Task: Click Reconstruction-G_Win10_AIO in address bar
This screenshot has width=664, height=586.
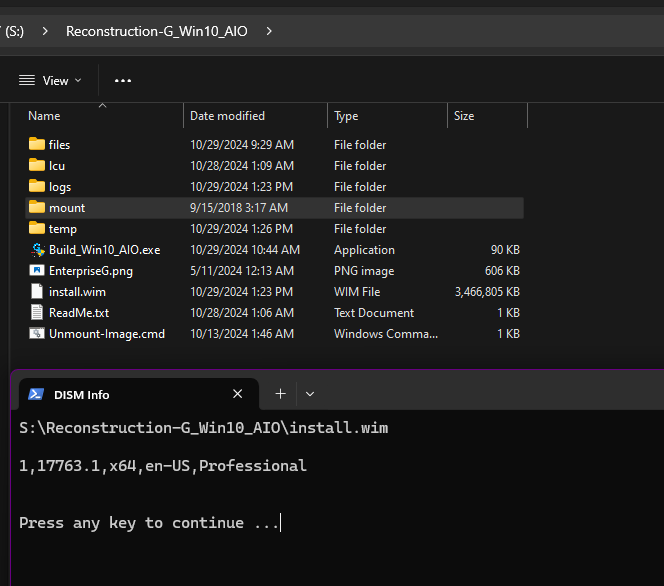Action: click(157, 31)
